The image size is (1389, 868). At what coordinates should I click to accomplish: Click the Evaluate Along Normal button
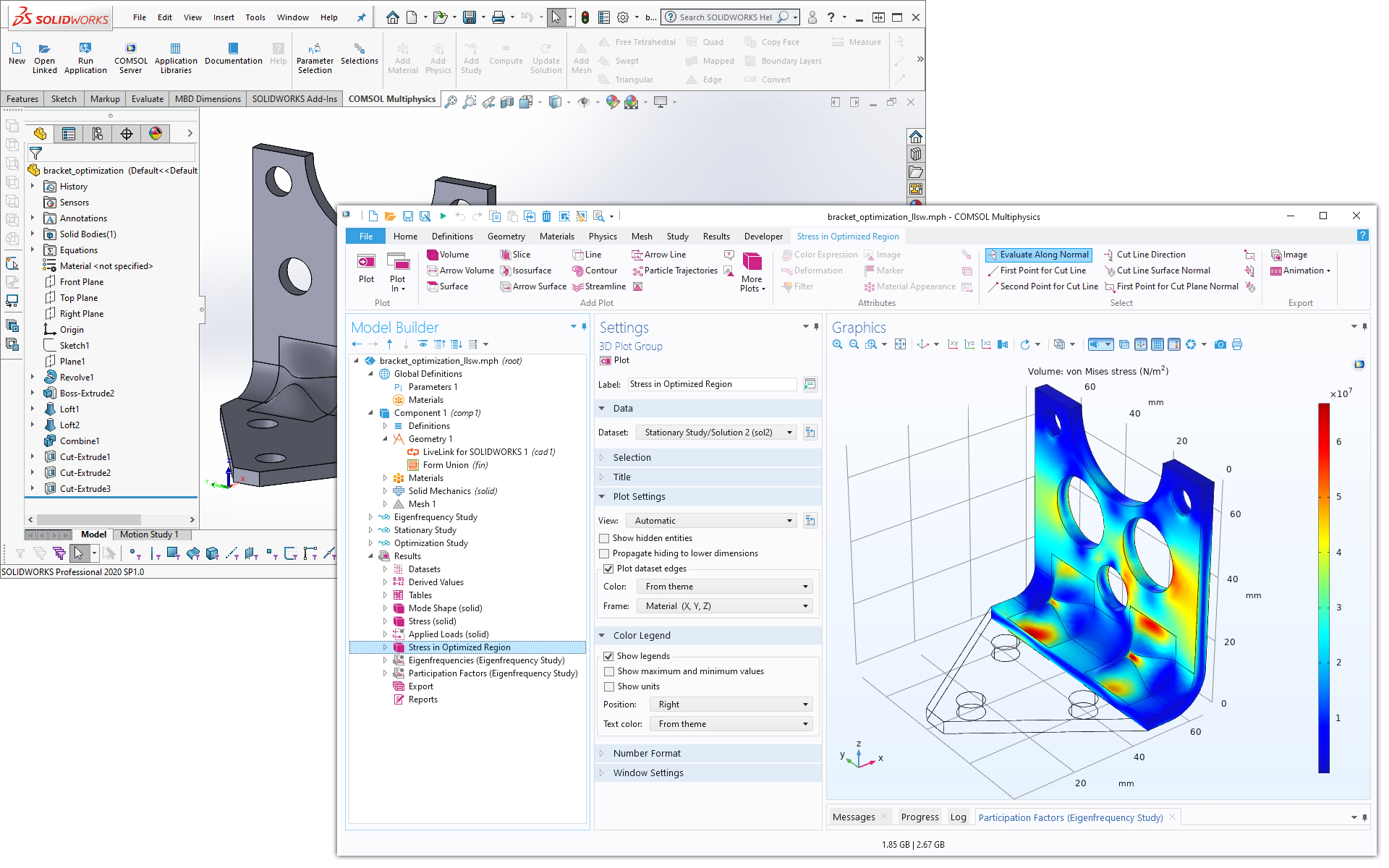[1038, 255]
